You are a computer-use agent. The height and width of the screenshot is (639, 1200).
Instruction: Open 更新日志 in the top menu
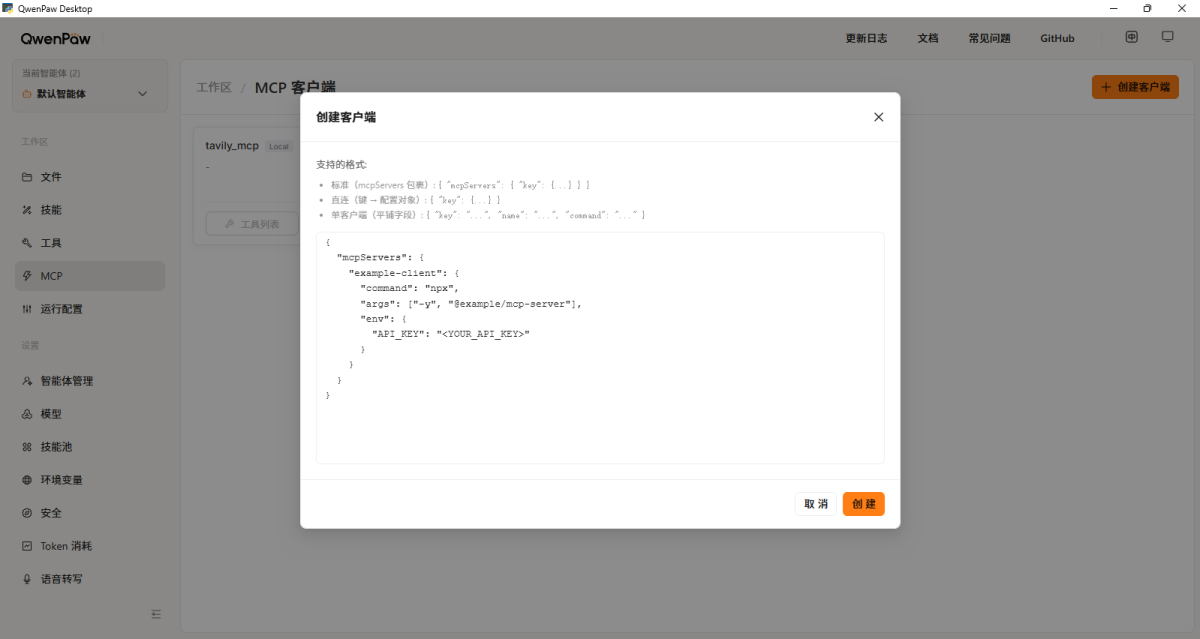click(x=866, y=38)
